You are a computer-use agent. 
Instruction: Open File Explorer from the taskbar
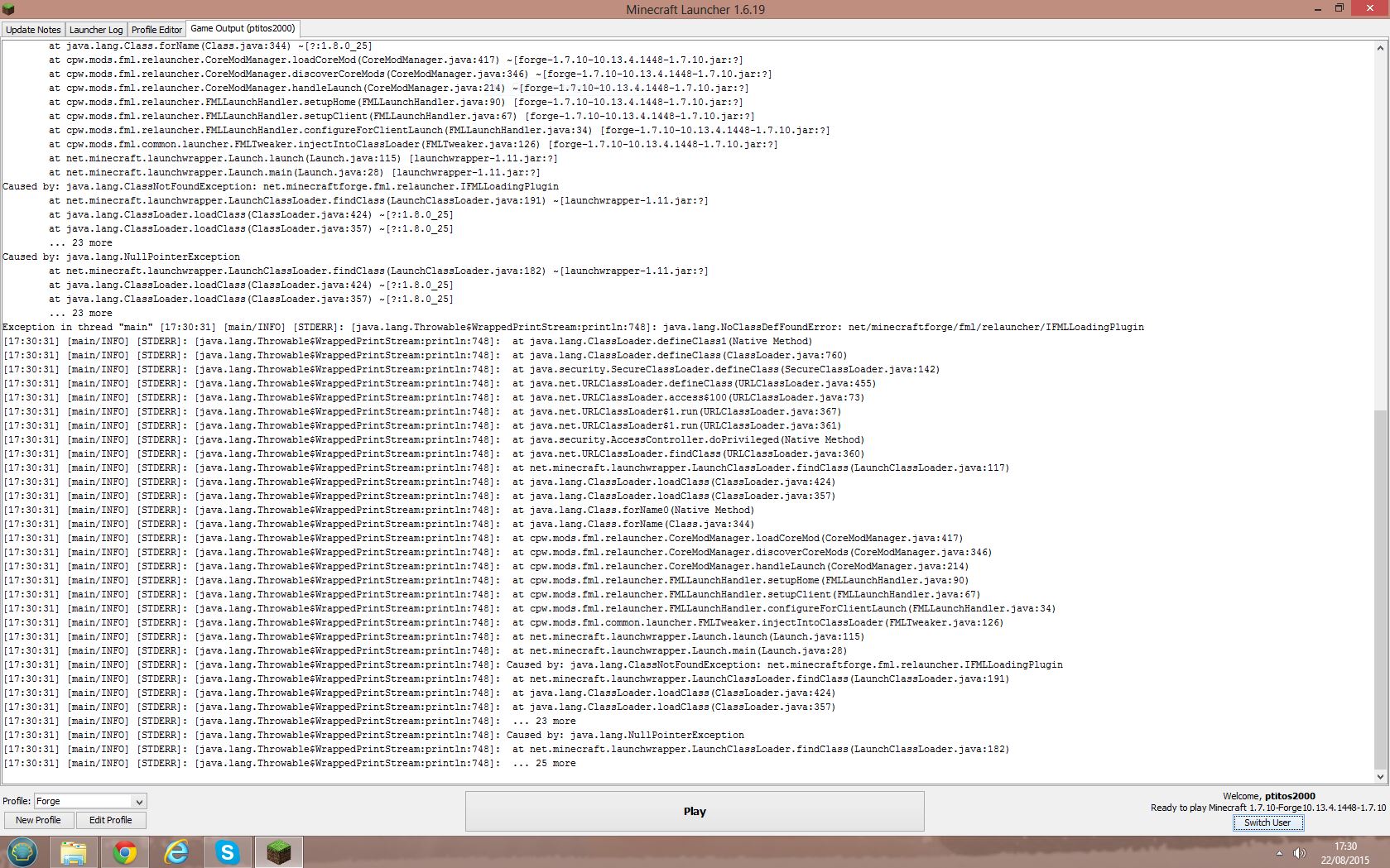pyautogui.click(x=74, y=851)
